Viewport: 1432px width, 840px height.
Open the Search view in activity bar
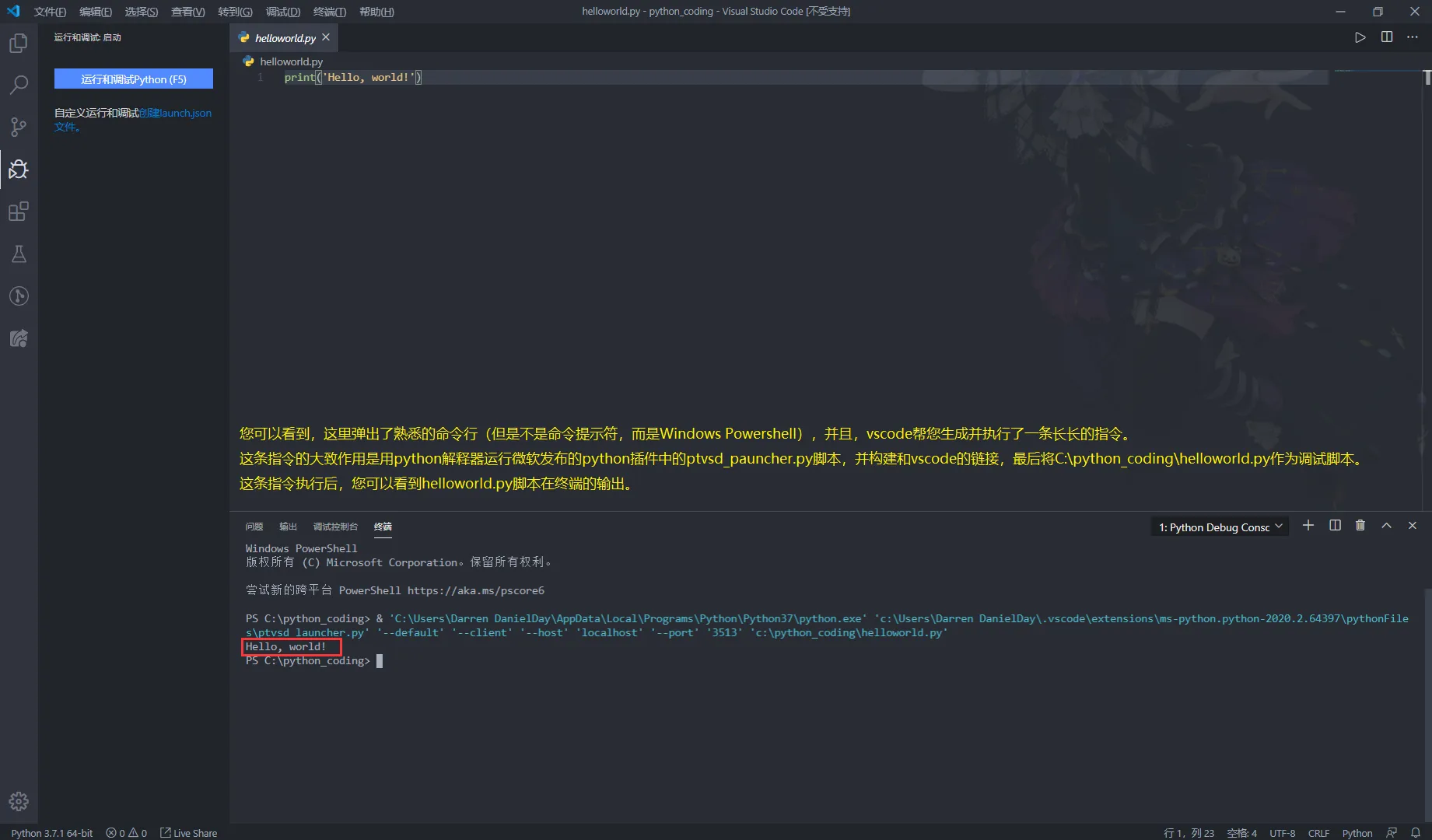[19, 85]
